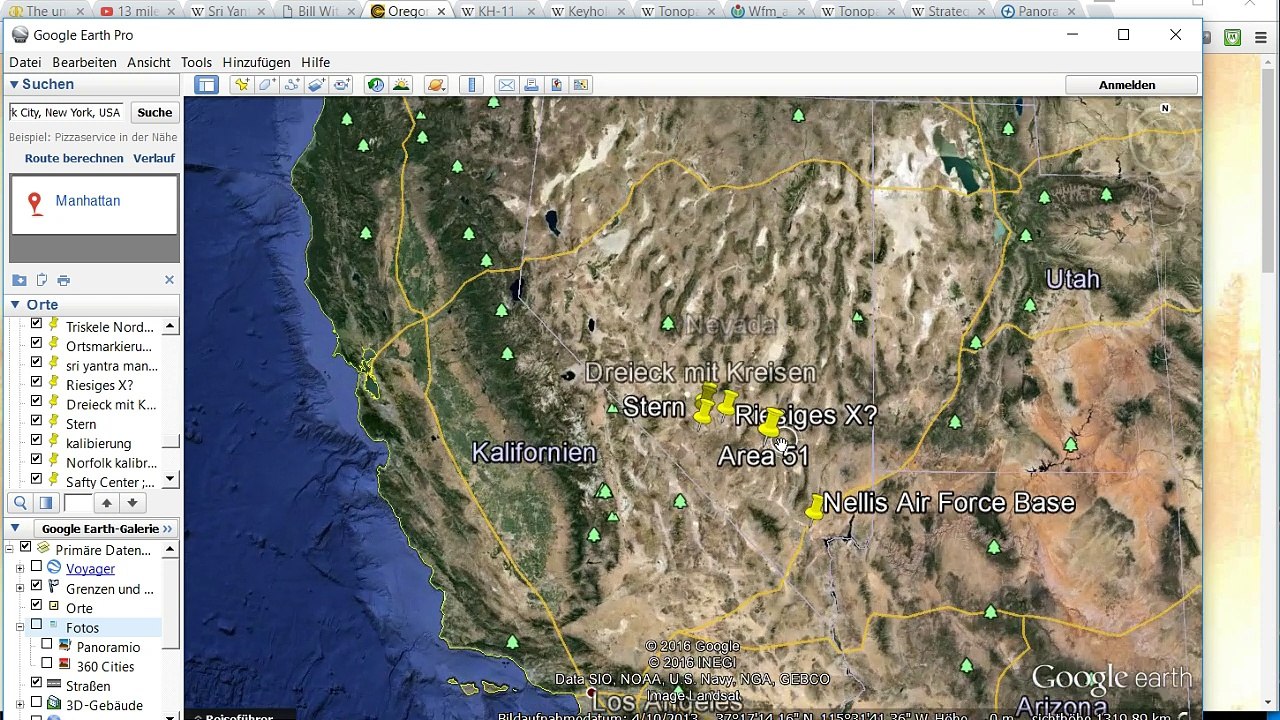The height and width of the screenshot is (720, 1280).
Task: Click the Stern yellow pushpin on the map
Action: point(703,410)
